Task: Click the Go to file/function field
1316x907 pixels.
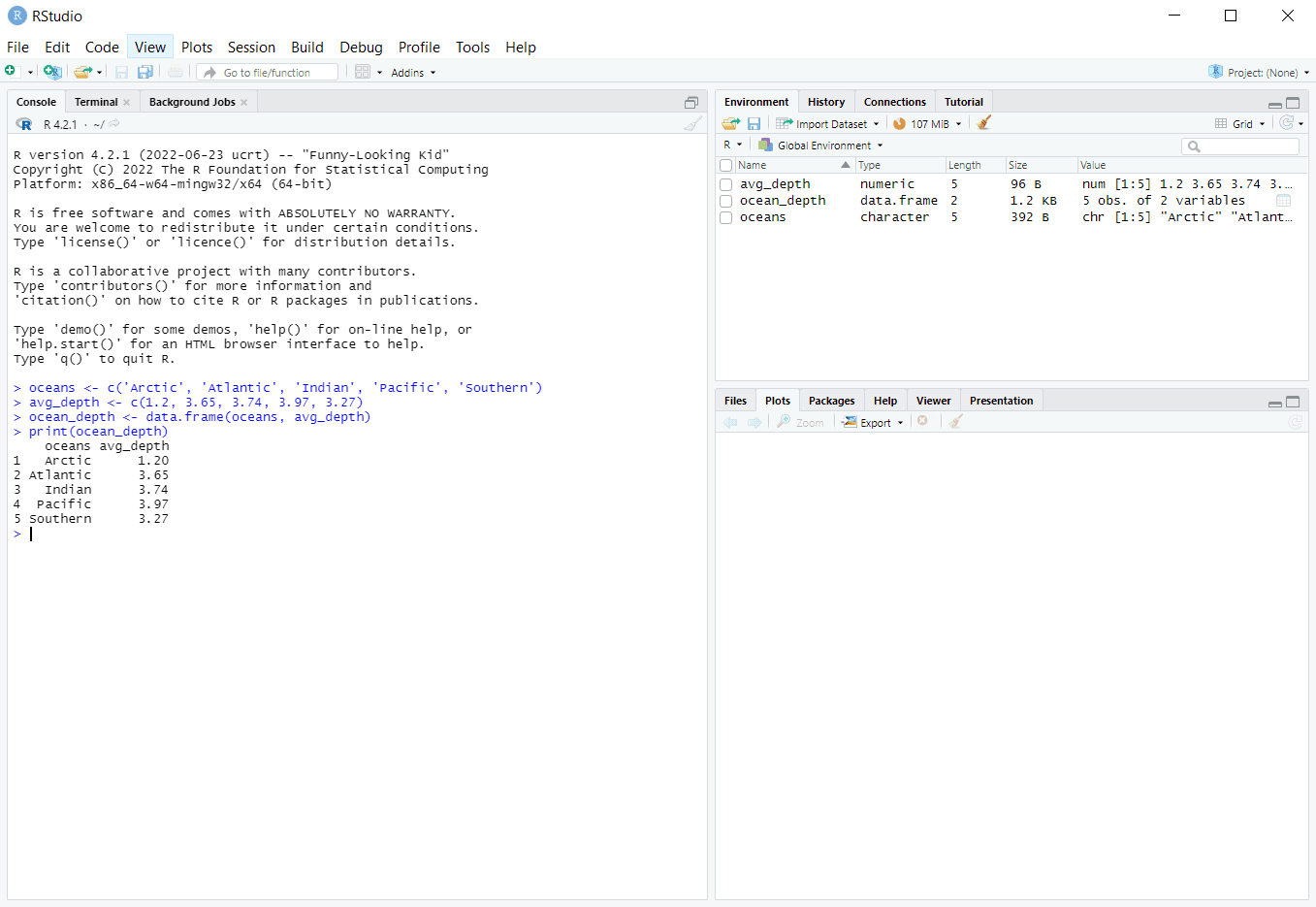Action: click(269, 72)
